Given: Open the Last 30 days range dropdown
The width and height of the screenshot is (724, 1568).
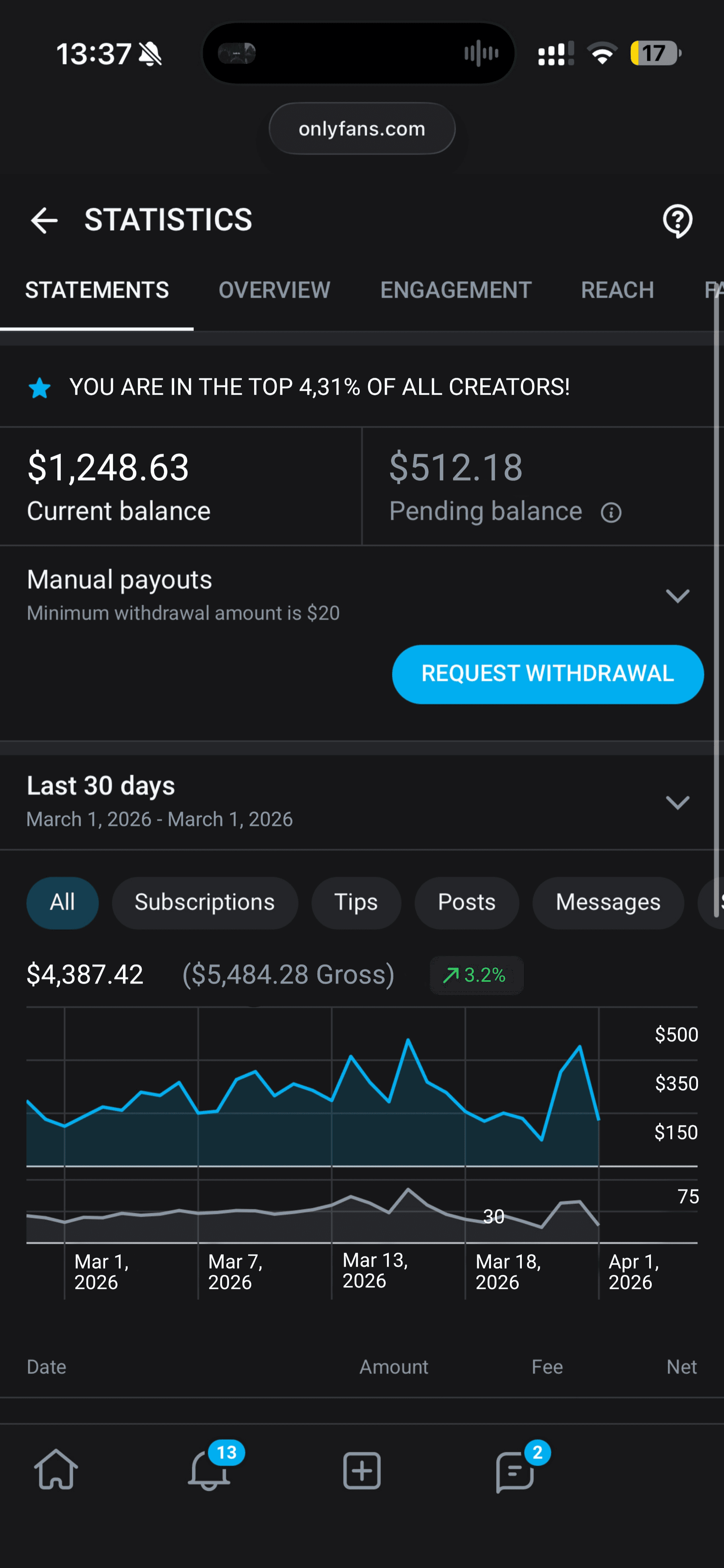Looking at the screenshot, I should coord(677,802).
